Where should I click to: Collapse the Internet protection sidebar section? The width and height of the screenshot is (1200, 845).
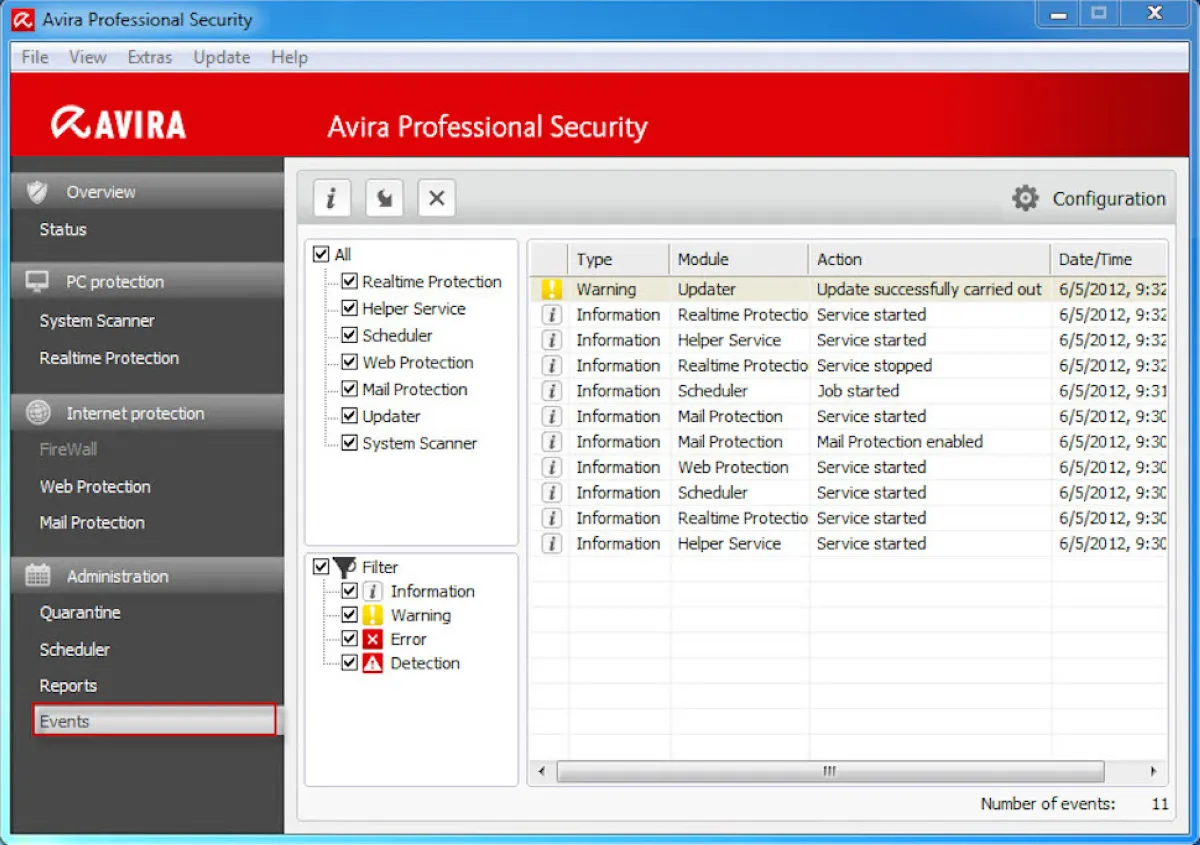coord(147,413)
